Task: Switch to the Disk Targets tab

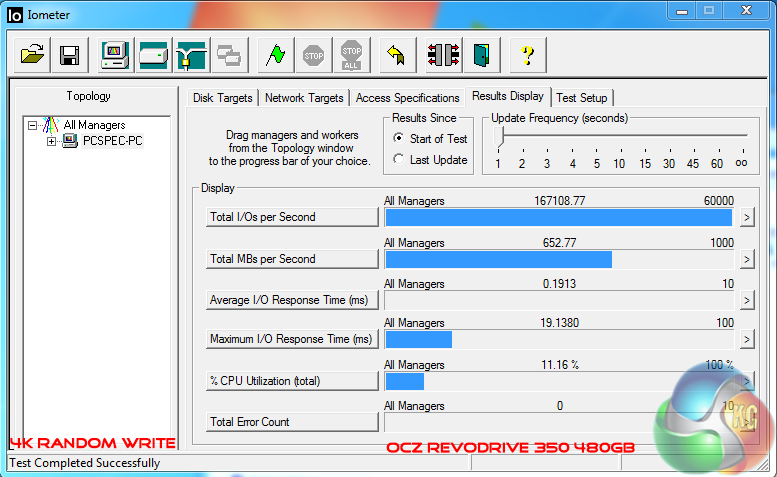Action: tap(222, 98)
